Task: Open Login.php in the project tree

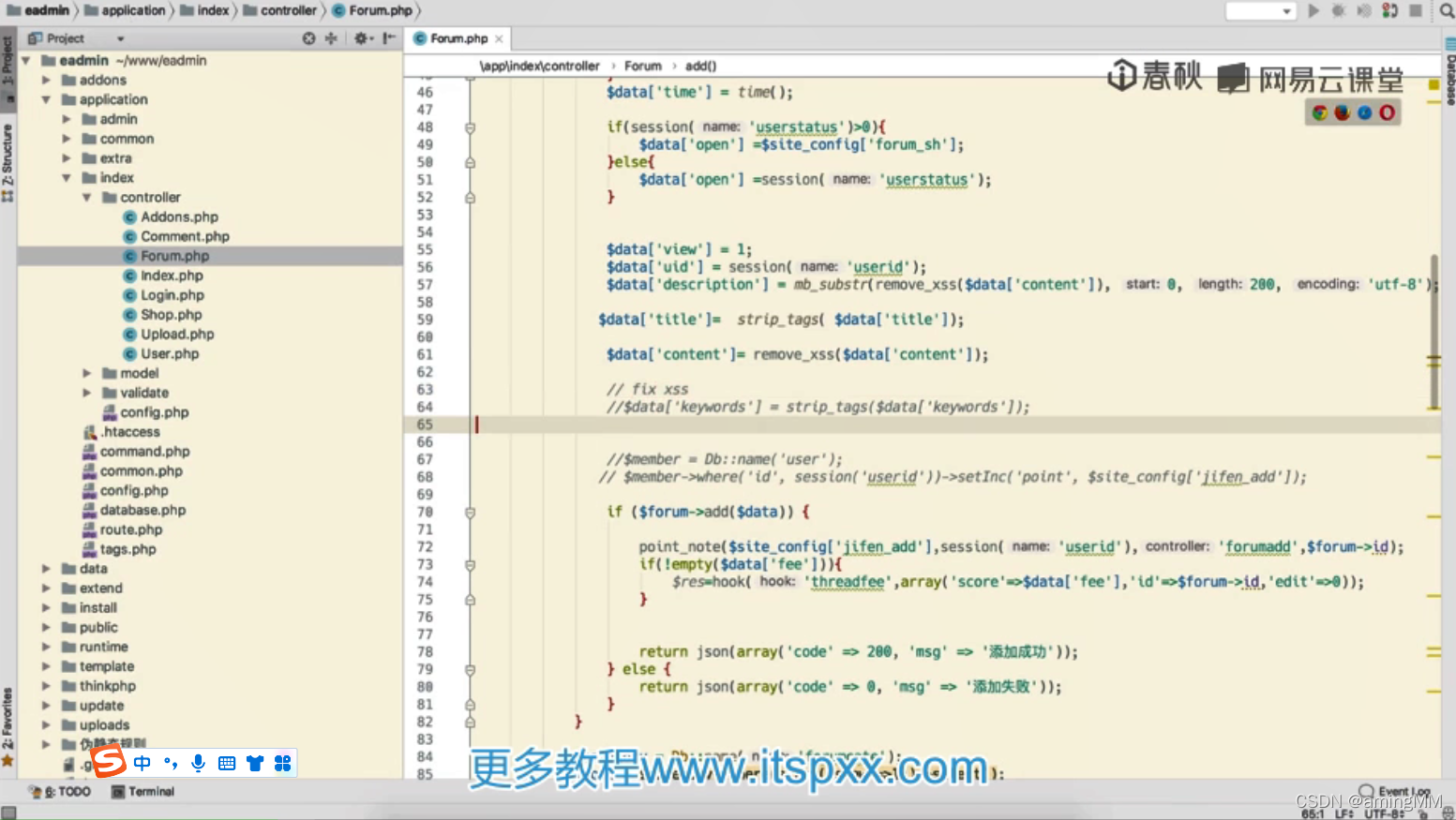Action: (x=173, y=295)
